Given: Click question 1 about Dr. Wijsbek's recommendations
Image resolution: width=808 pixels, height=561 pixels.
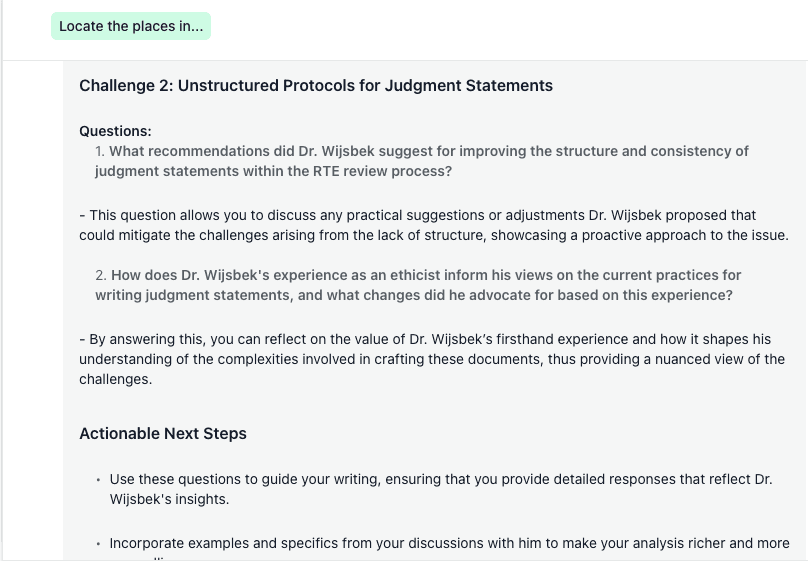Looking at the screenshot, I should [x=422, y=161].
